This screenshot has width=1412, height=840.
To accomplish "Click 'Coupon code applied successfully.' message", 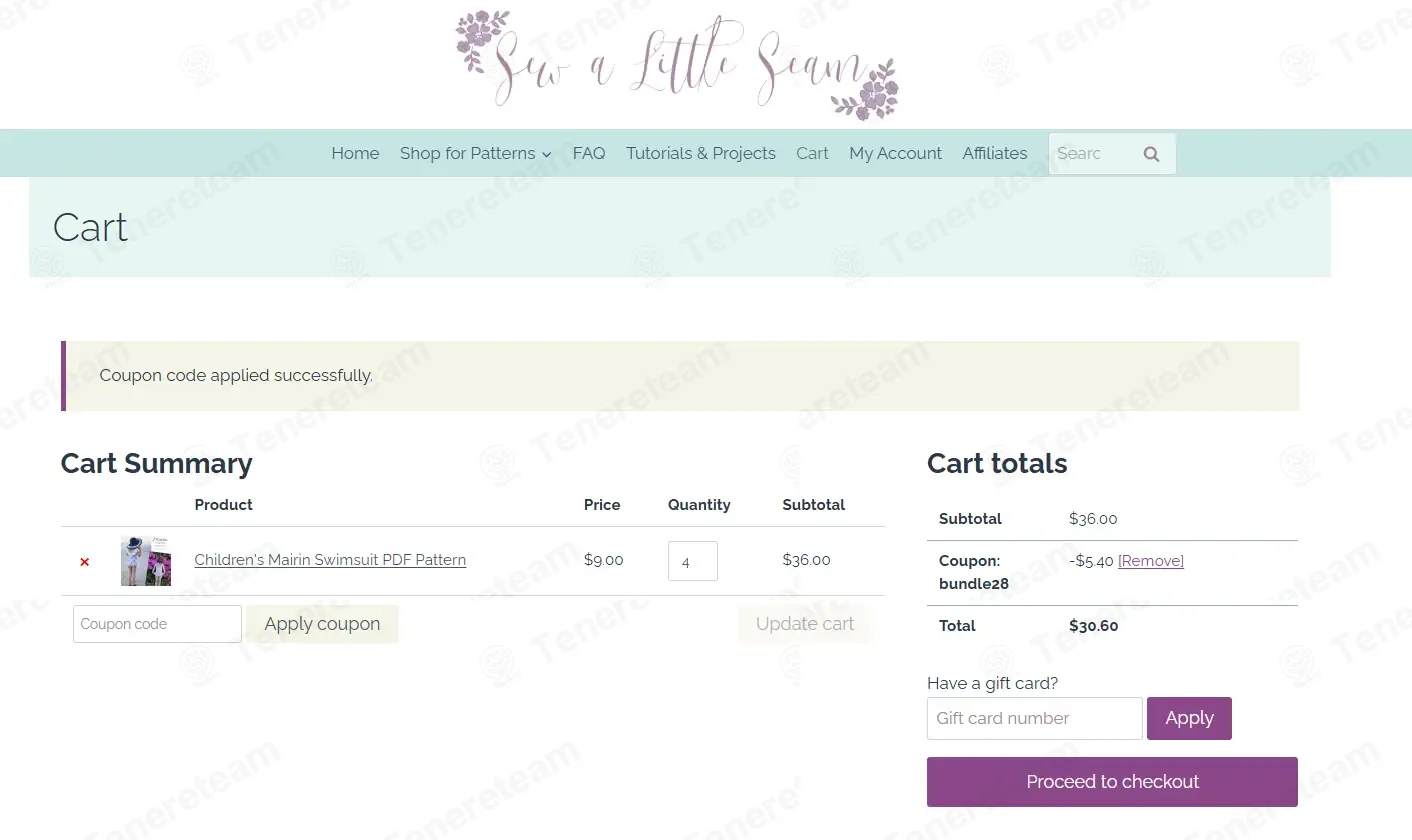I will click(236, 376).
